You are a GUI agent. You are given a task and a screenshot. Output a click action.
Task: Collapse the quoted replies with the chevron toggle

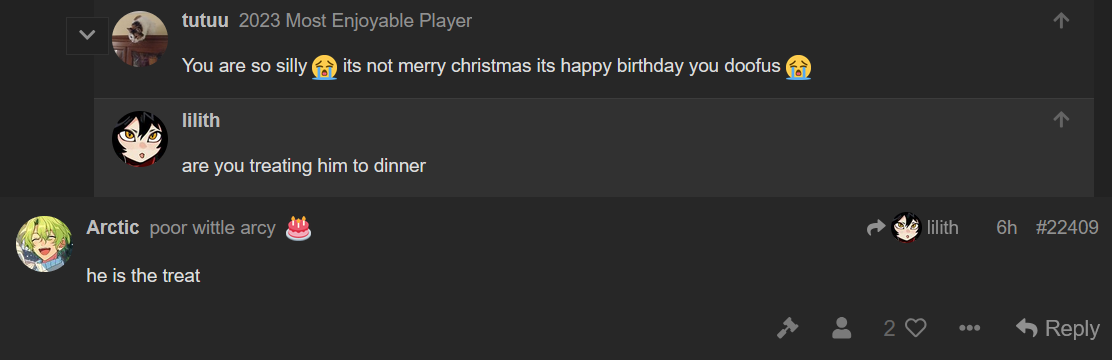click(x=87, y=35)
